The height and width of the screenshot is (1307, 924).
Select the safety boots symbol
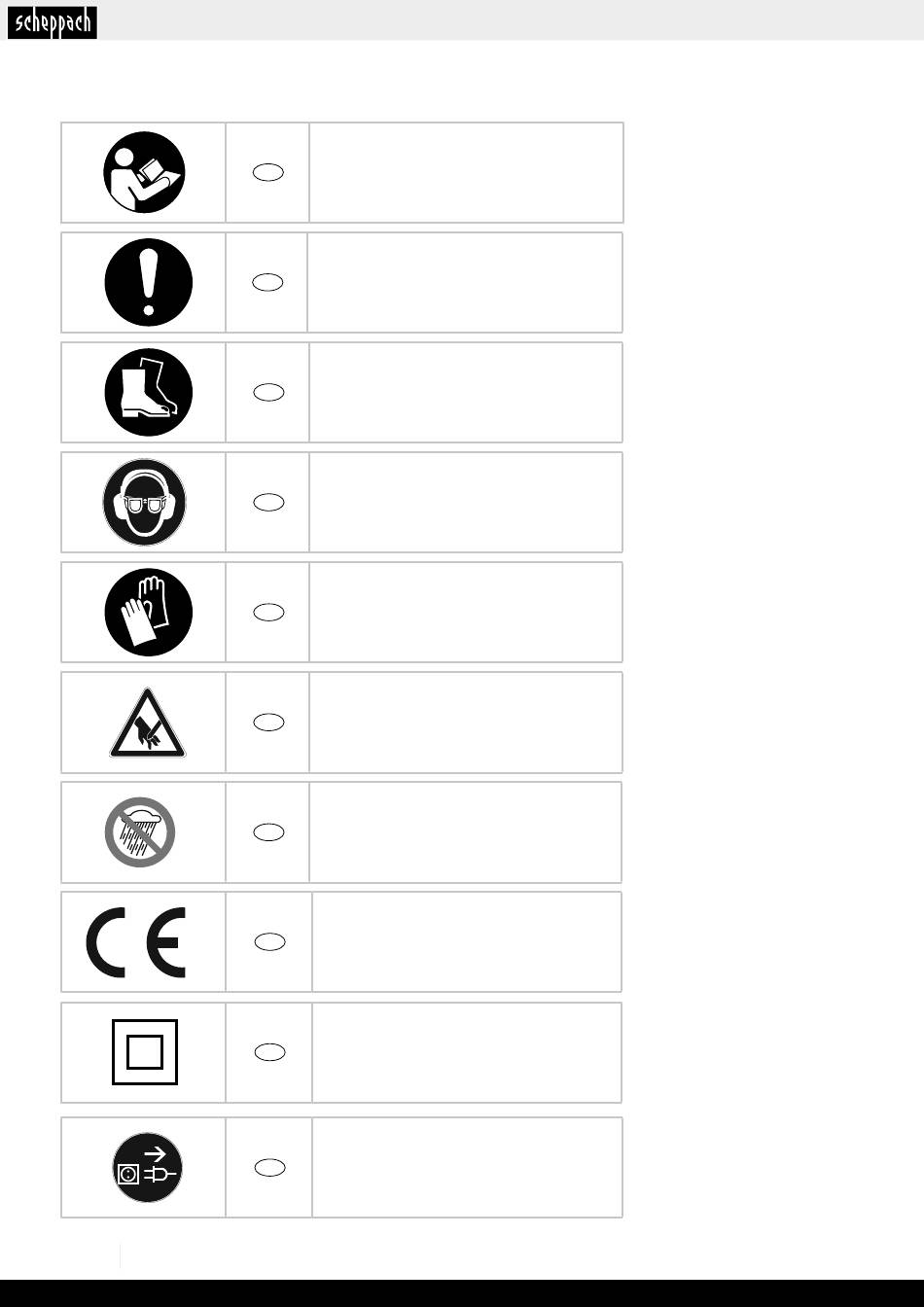click(149, 392)
